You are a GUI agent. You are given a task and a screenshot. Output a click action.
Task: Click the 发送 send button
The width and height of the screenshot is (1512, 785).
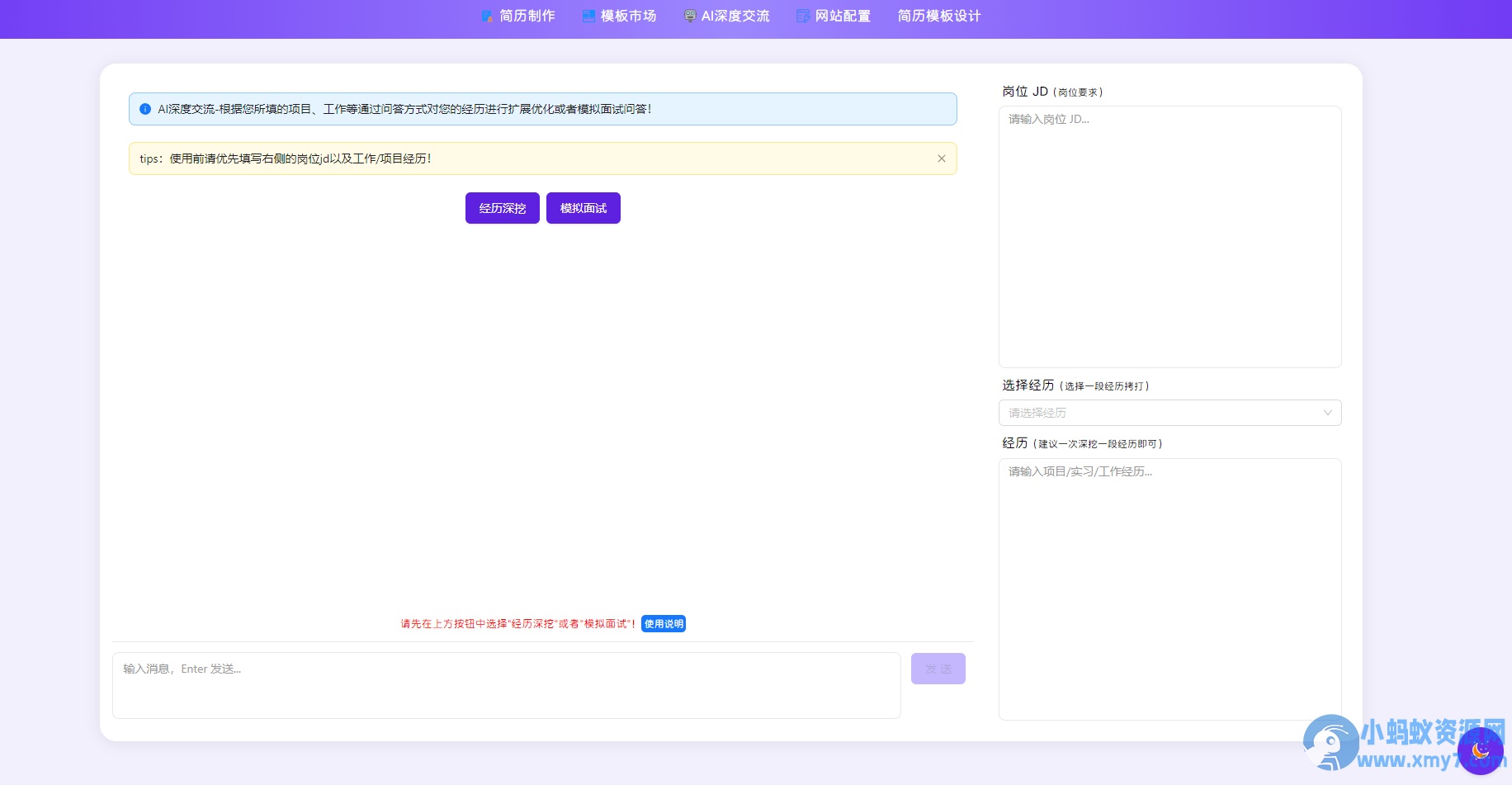point(938,669)
